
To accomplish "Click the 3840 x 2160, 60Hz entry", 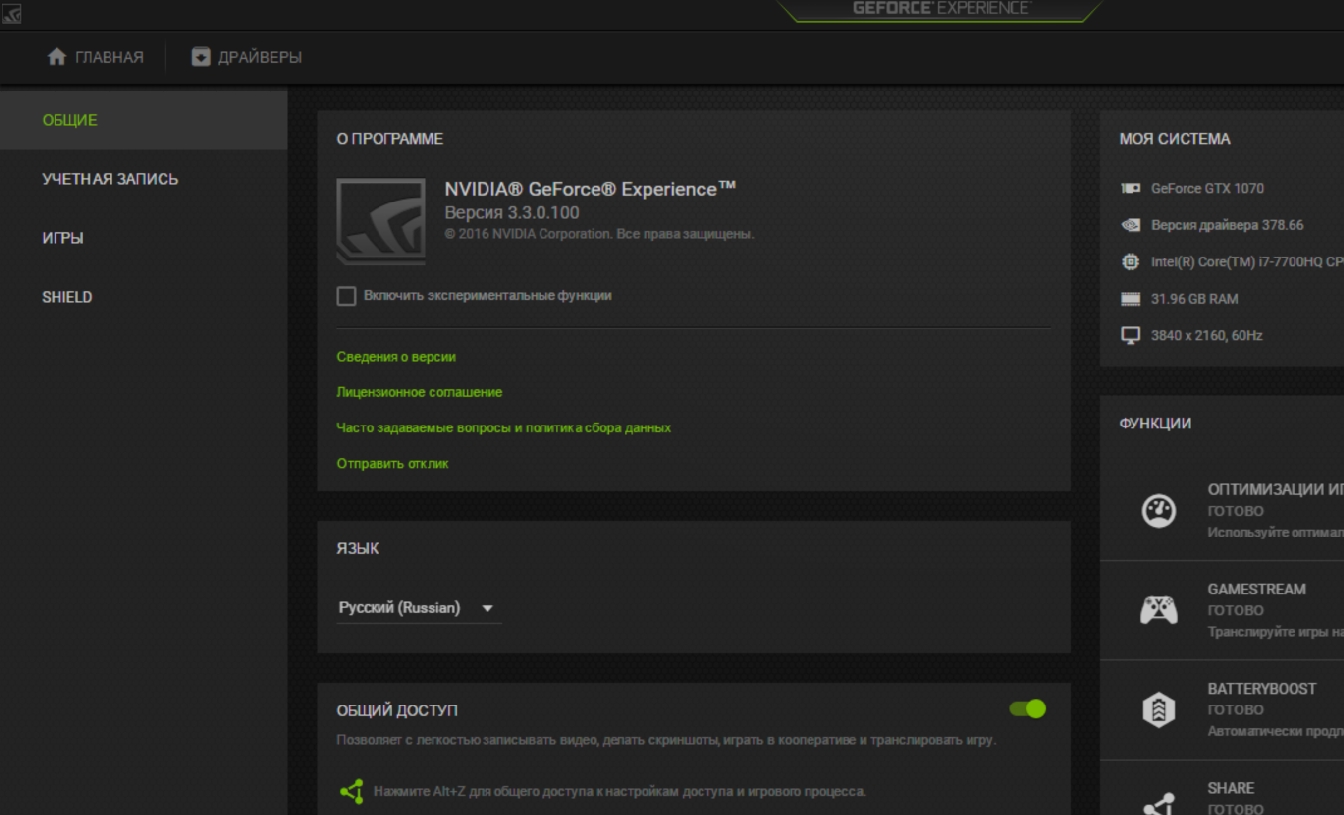I will tap(1206, 335).
